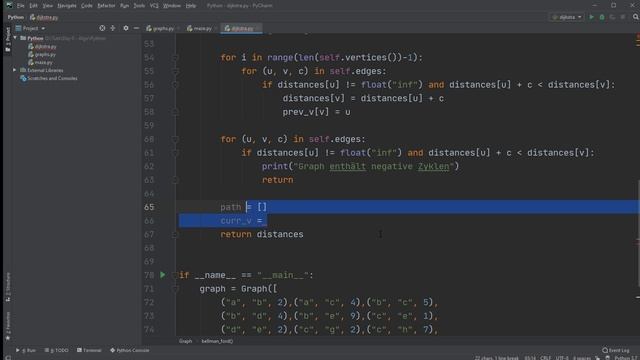
Task: Open the Run tool window tab
Action: tap(26, 350)
